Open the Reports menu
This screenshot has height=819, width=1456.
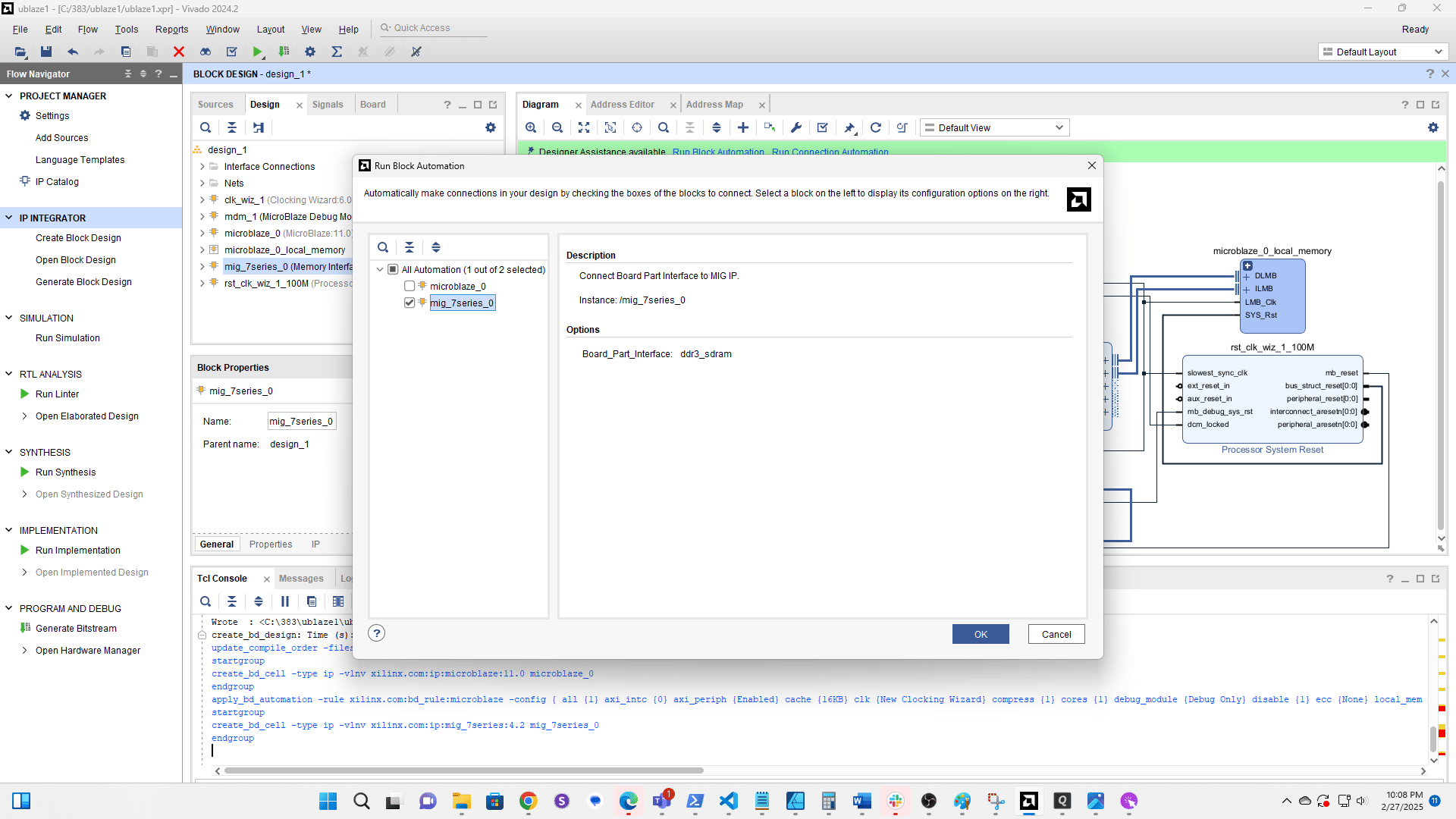(171, 29)
